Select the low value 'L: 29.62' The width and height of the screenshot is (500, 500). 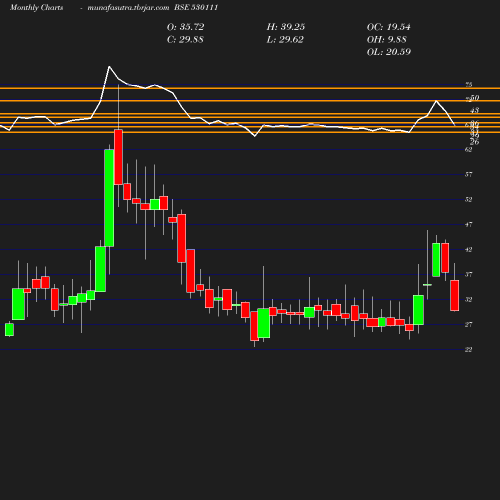coord(285,40)
